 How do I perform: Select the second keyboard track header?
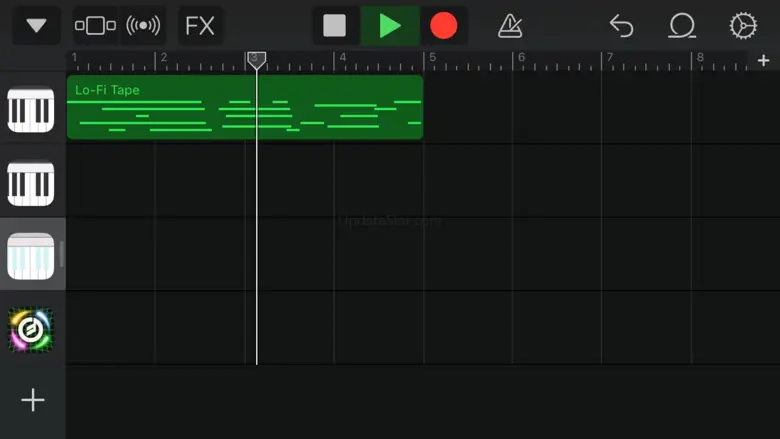(31, 183)
